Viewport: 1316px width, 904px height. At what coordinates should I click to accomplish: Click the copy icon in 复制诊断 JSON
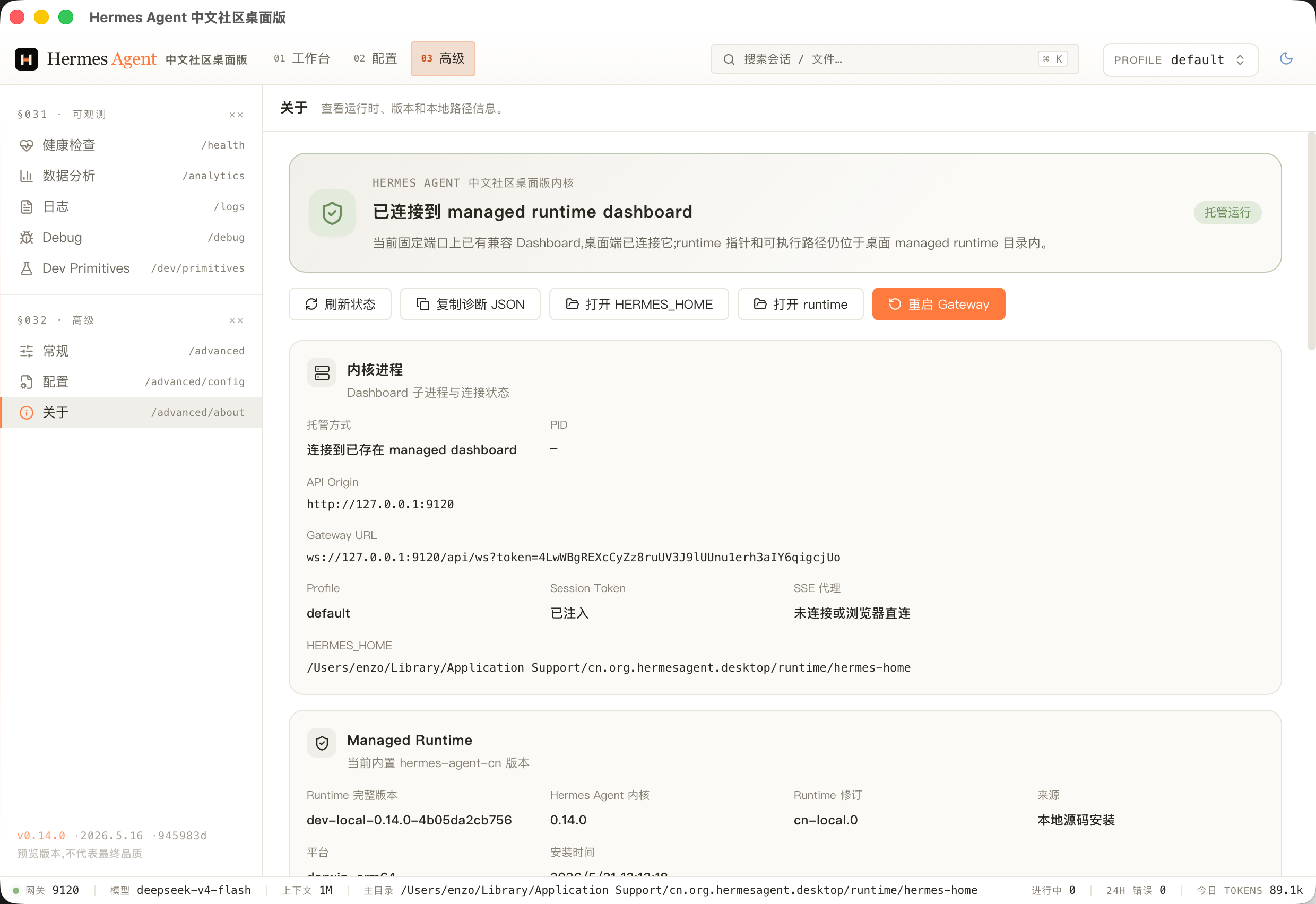pos(422,304)
